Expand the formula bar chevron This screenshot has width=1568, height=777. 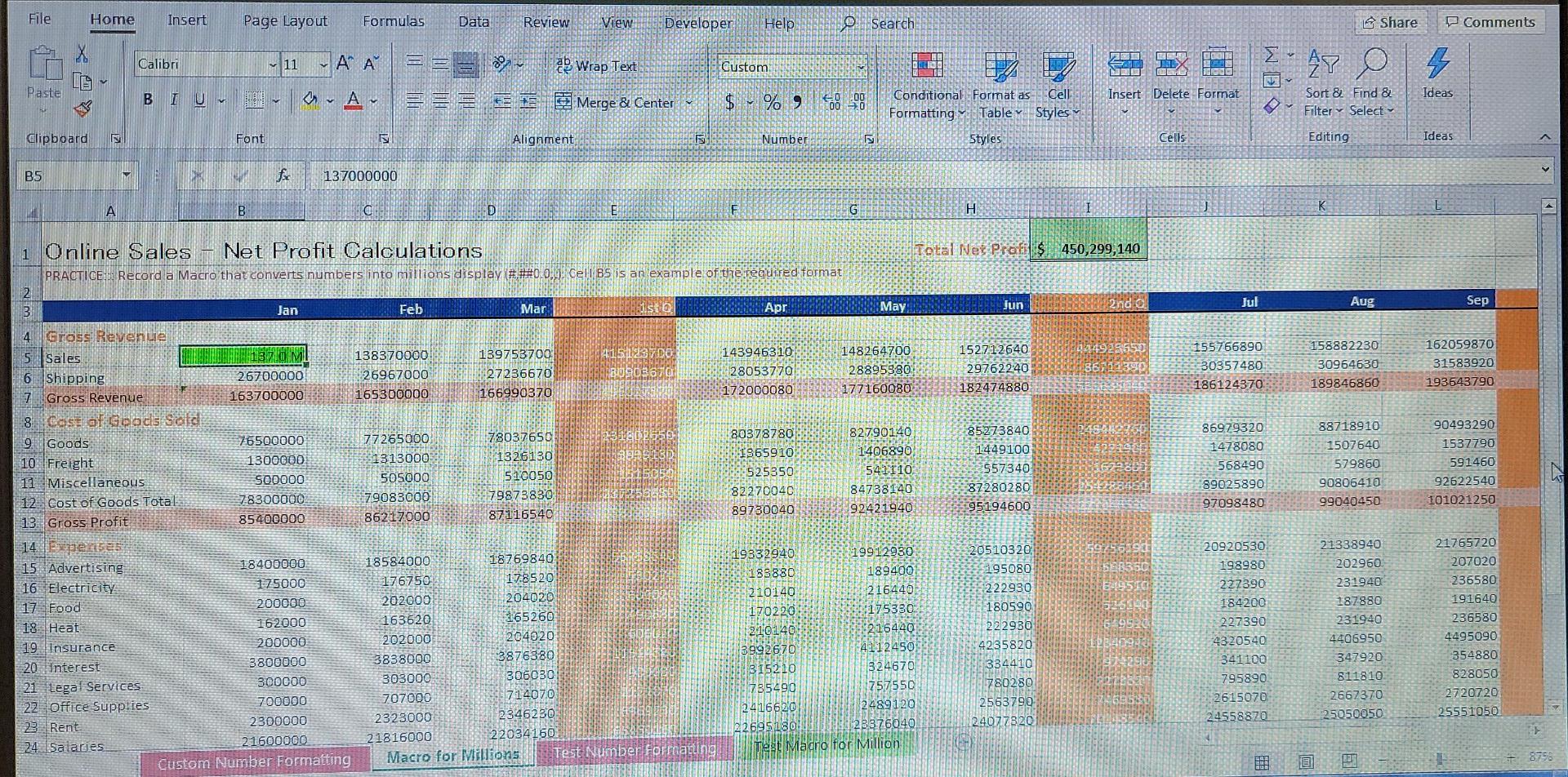pyautogui.click(x=1544, y=170)
